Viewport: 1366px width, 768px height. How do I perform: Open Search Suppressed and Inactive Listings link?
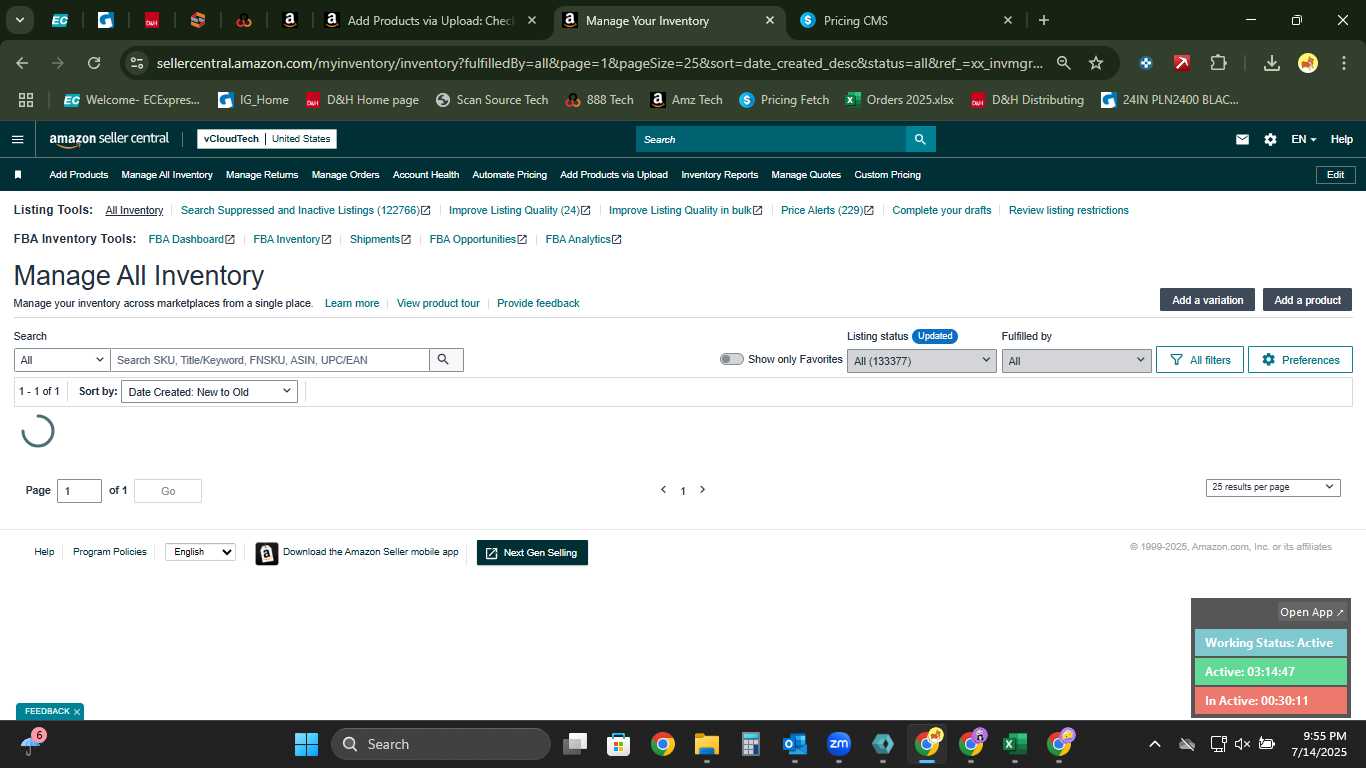(305, 211)
